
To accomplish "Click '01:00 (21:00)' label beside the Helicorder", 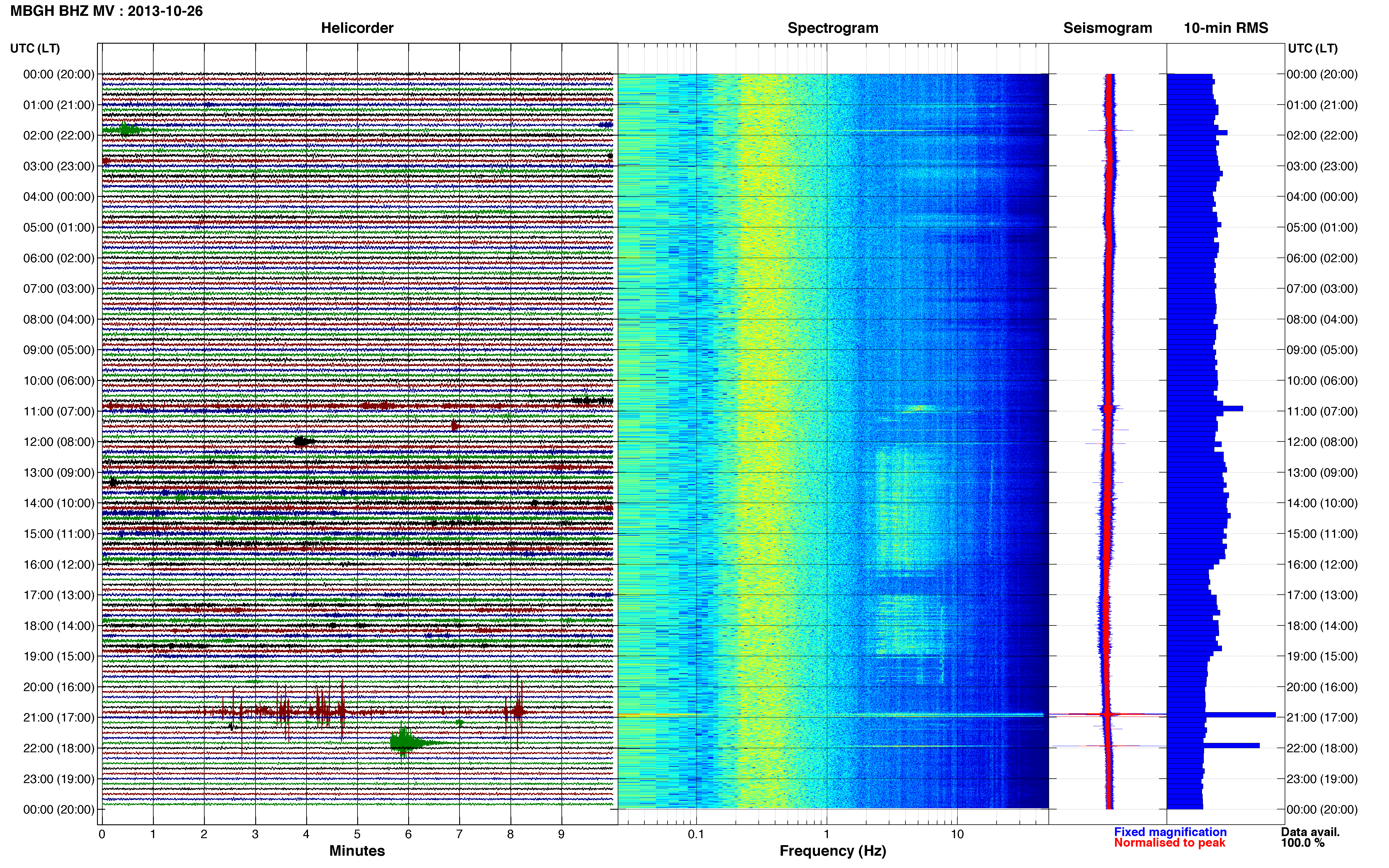I will click(x=59, y=105).
